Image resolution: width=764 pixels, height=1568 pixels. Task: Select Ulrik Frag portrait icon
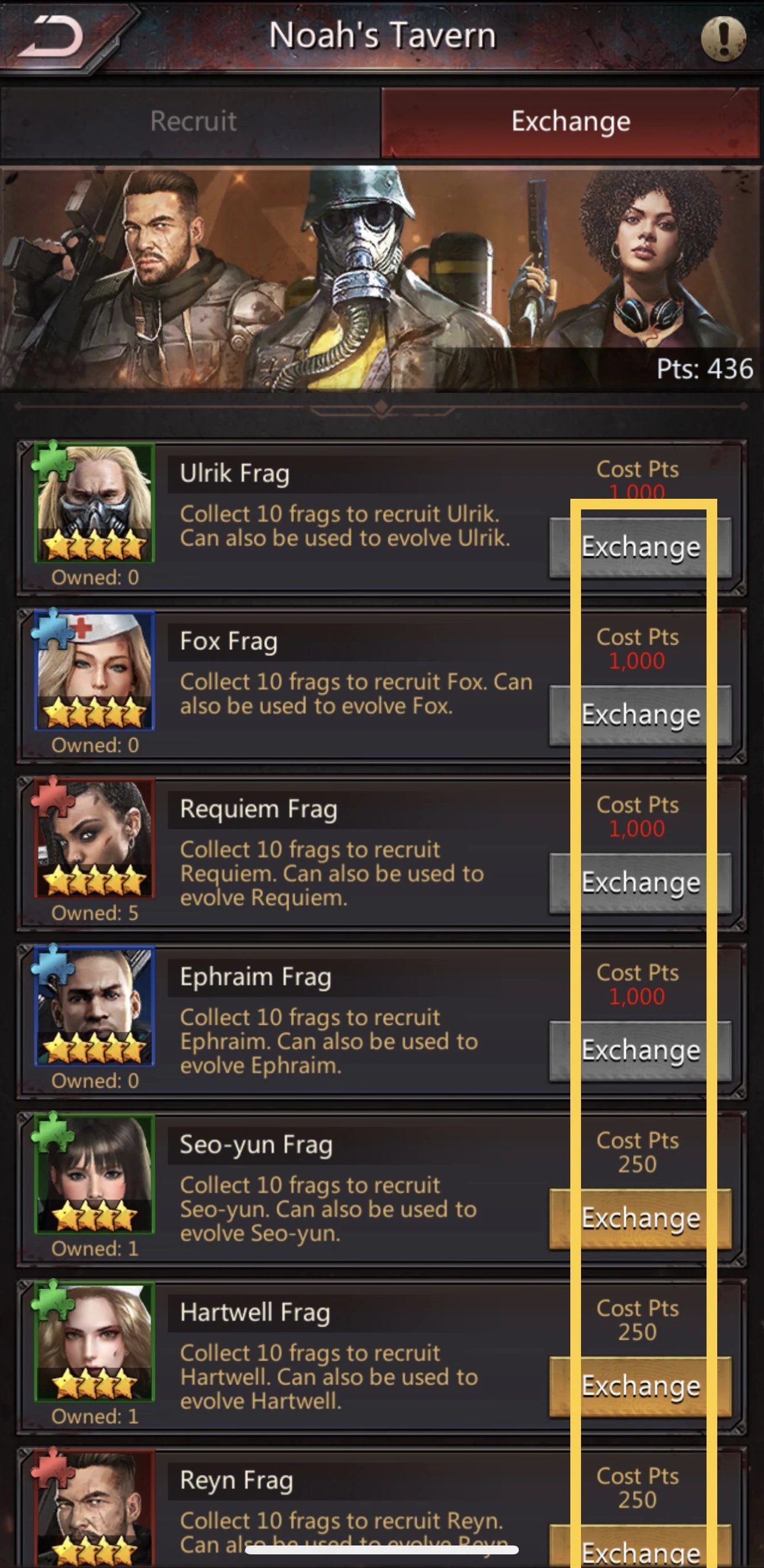[x=94, y=503]
